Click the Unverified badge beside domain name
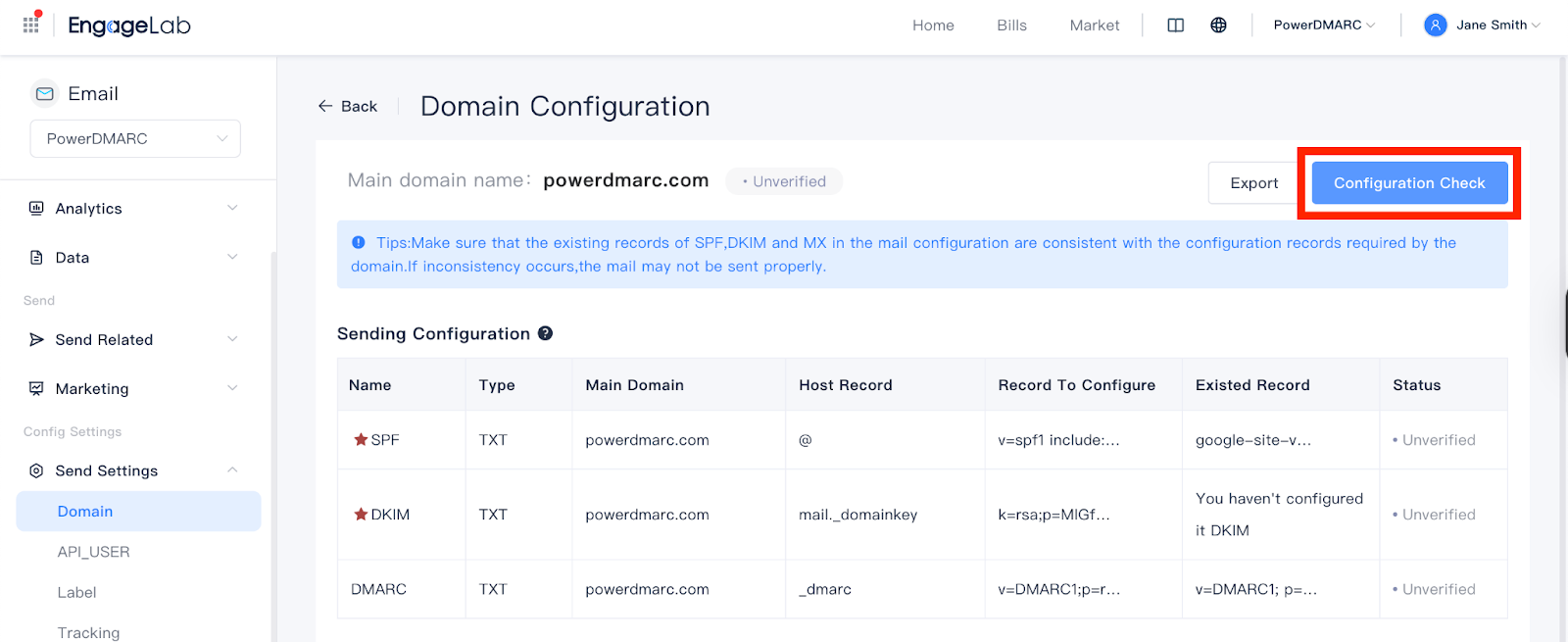 tap(784, 181)
